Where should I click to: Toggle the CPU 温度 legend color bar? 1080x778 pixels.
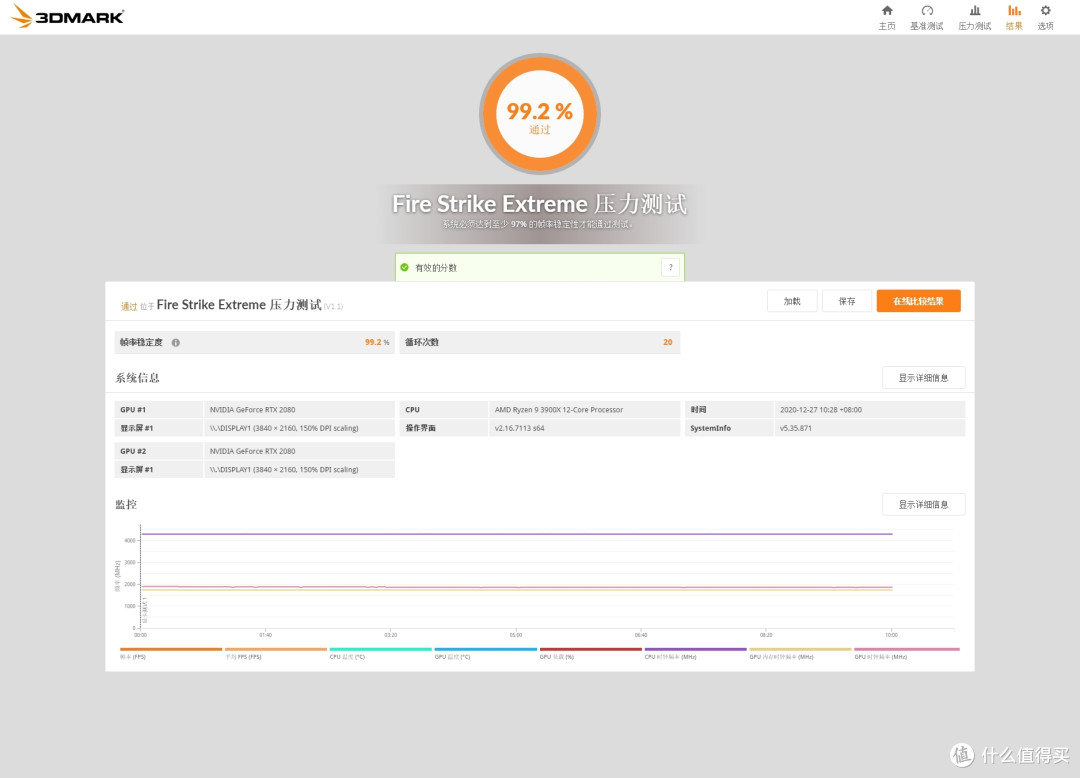click(x=381, y=649)
